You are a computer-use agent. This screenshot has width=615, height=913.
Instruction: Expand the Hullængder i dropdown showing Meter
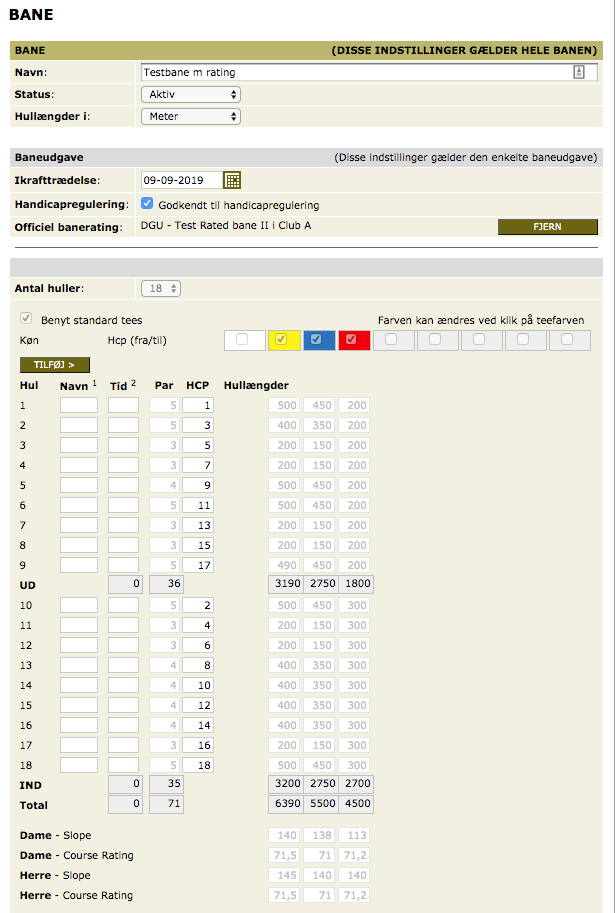190,116
